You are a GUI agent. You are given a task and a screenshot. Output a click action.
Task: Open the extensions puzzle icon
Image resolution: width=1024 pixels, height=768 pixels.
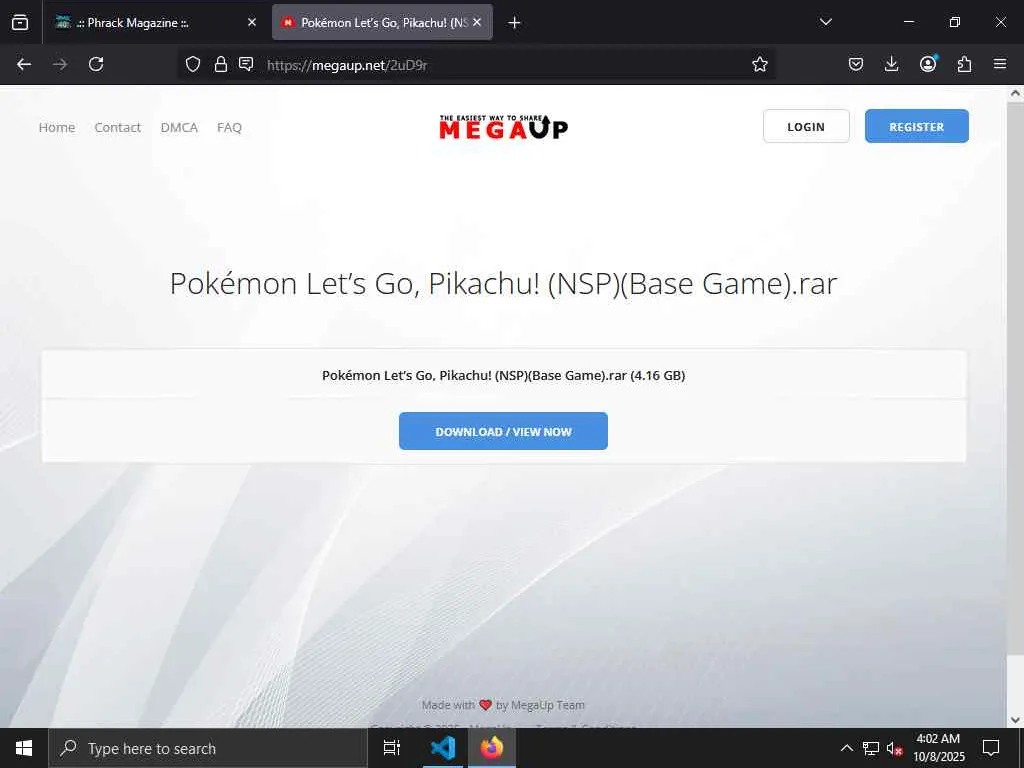coord(964,64)
